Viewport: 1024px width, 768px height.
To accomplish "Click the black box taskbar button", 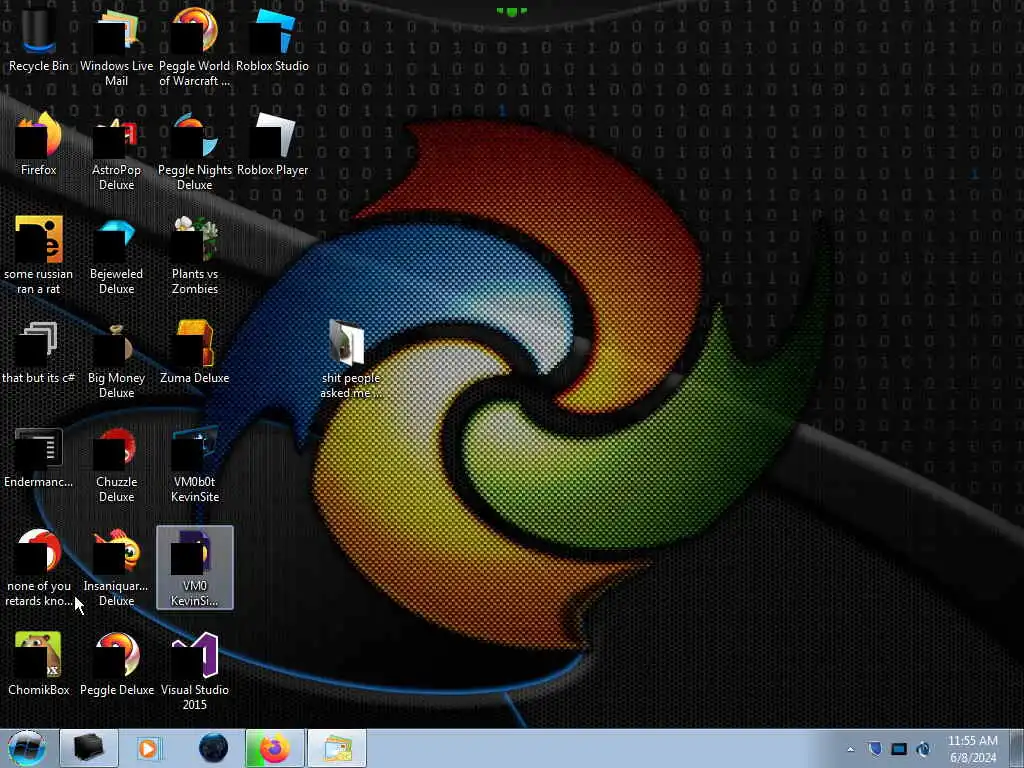I will [x=89, y=748].
